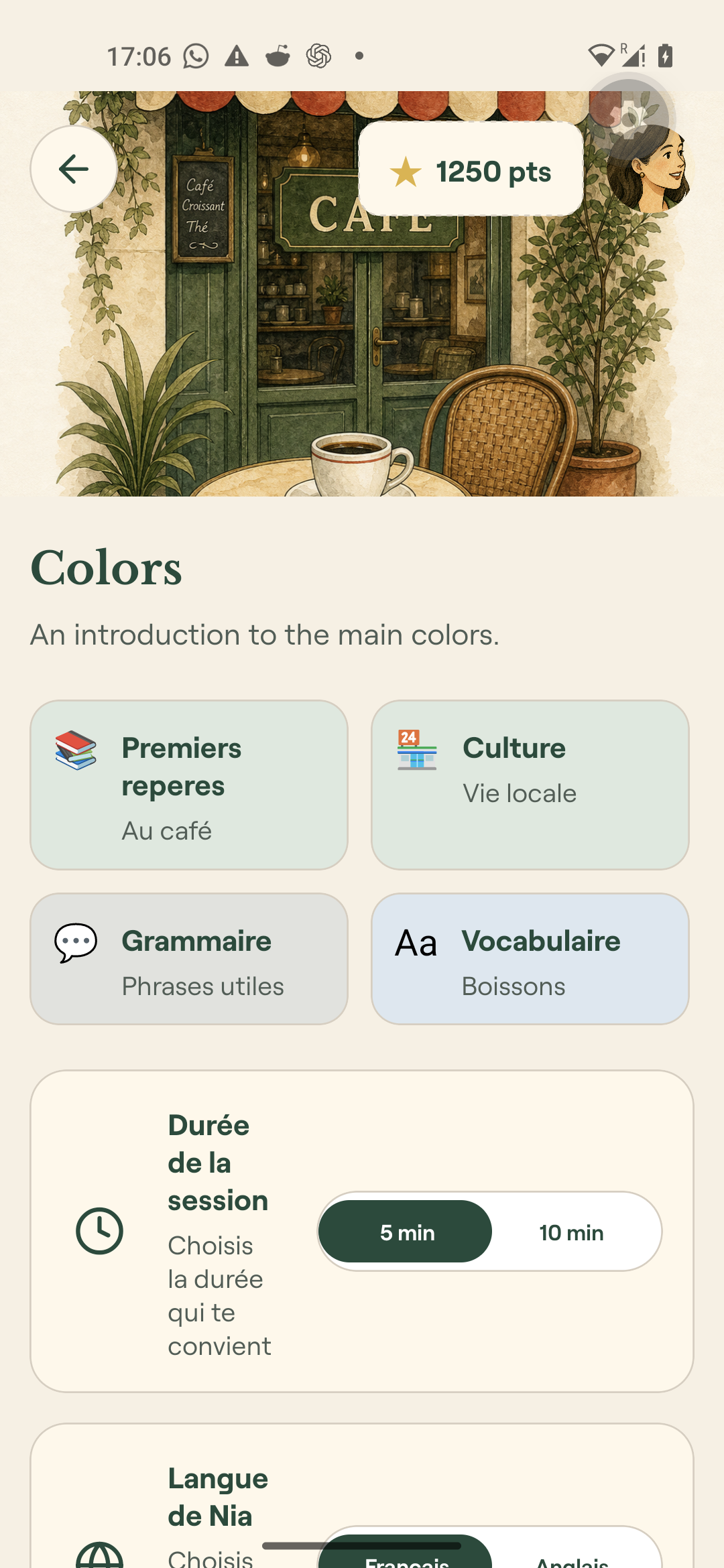The image size is (724, 1568).
Task: Select the 5 min session duration
Action: tap(406, 1232)
